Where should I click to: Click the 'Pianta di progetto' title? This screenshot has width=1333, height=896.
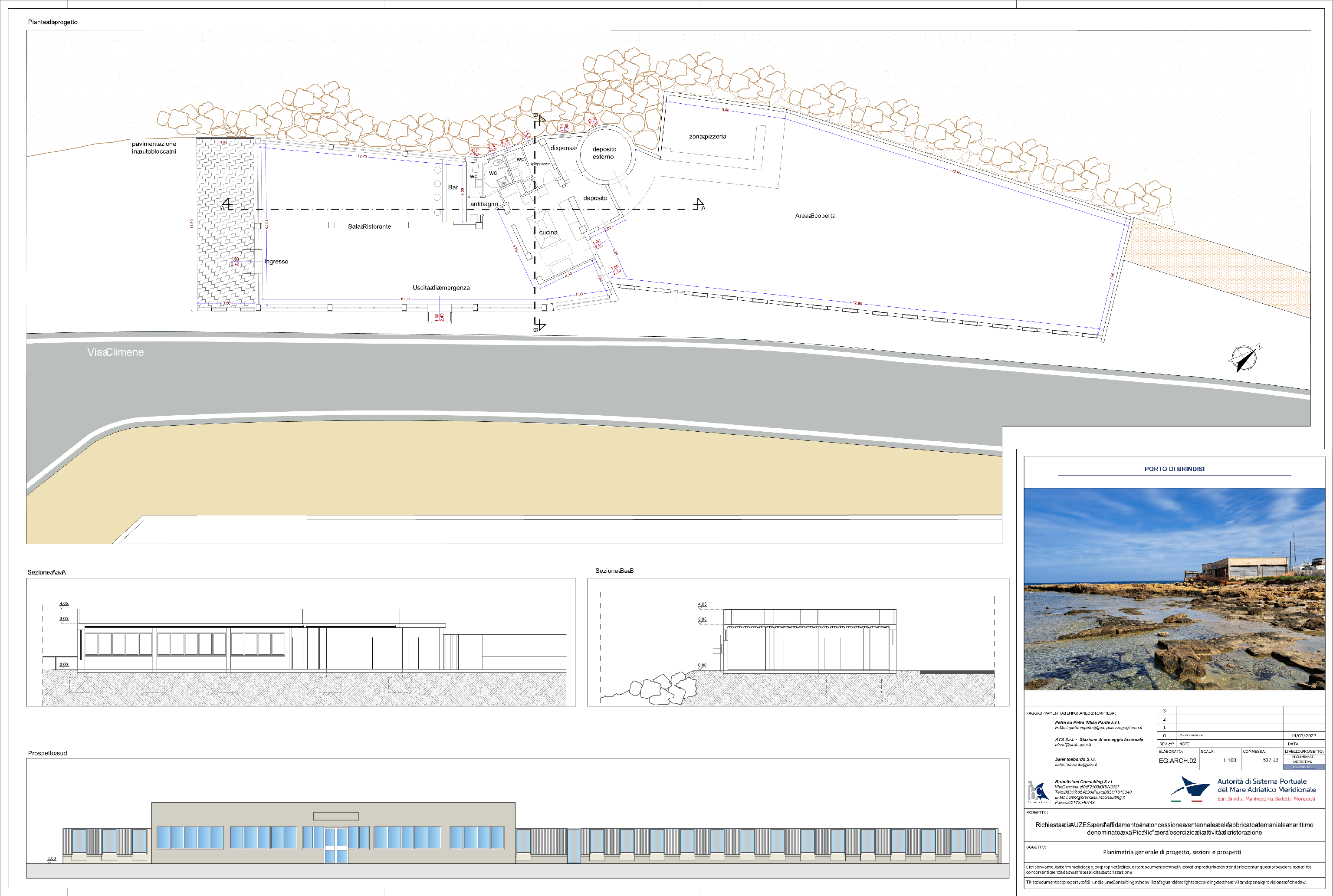[53, 22]
